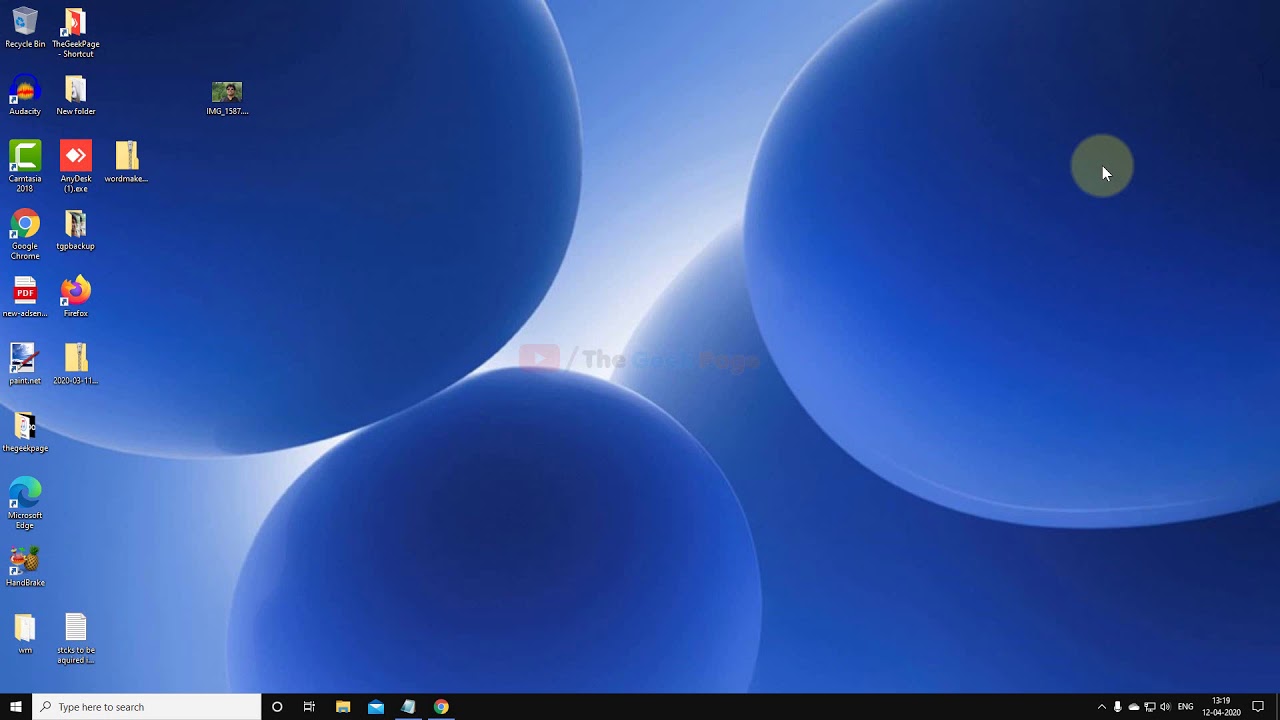Select the wm folder icon
The height and width of the screenshot is (720, 1280).
click(x=25, y=634)
